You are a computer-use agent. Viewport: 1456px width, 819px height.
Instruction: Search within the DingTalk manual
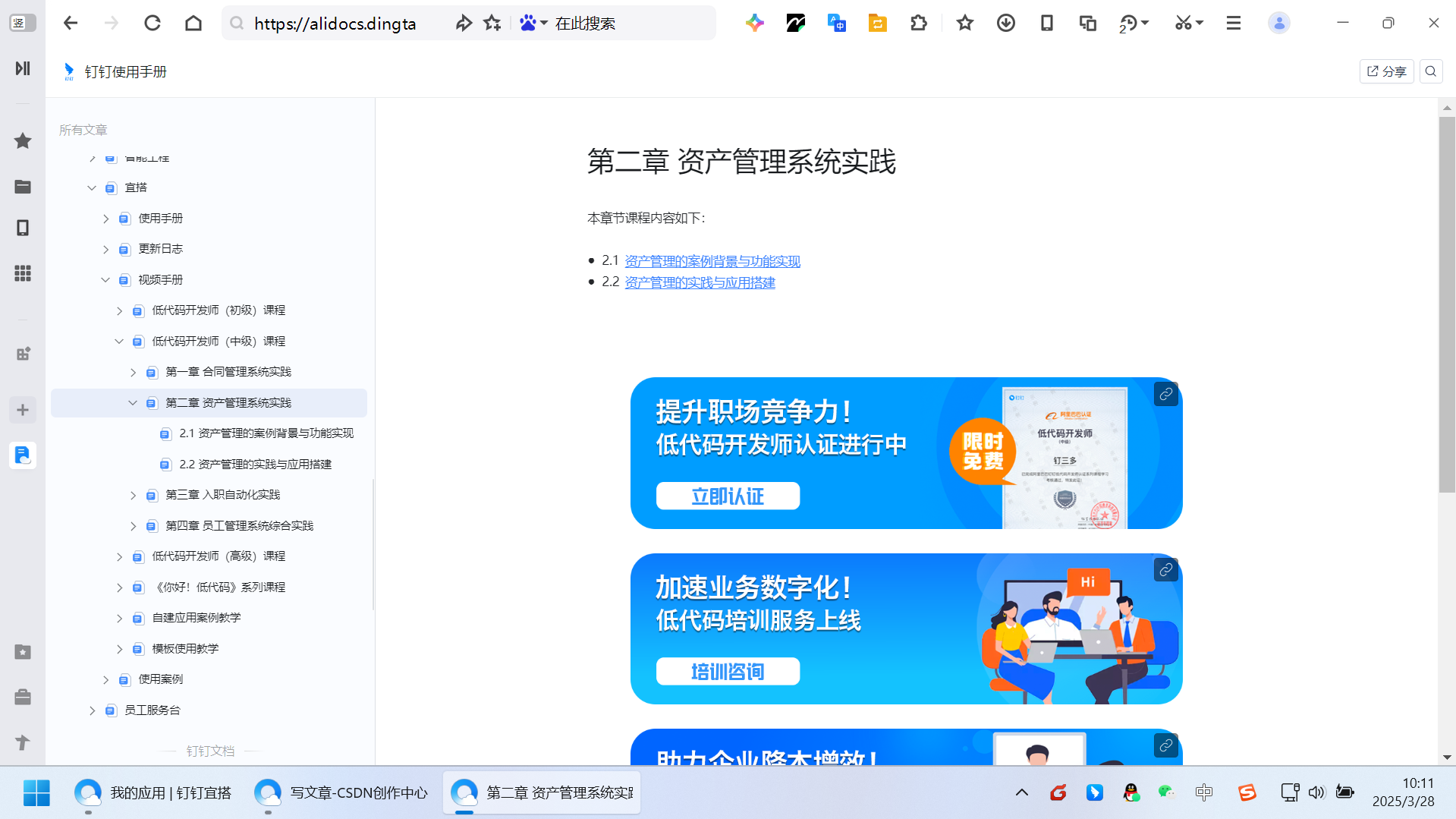click(x=1431, y=71)
